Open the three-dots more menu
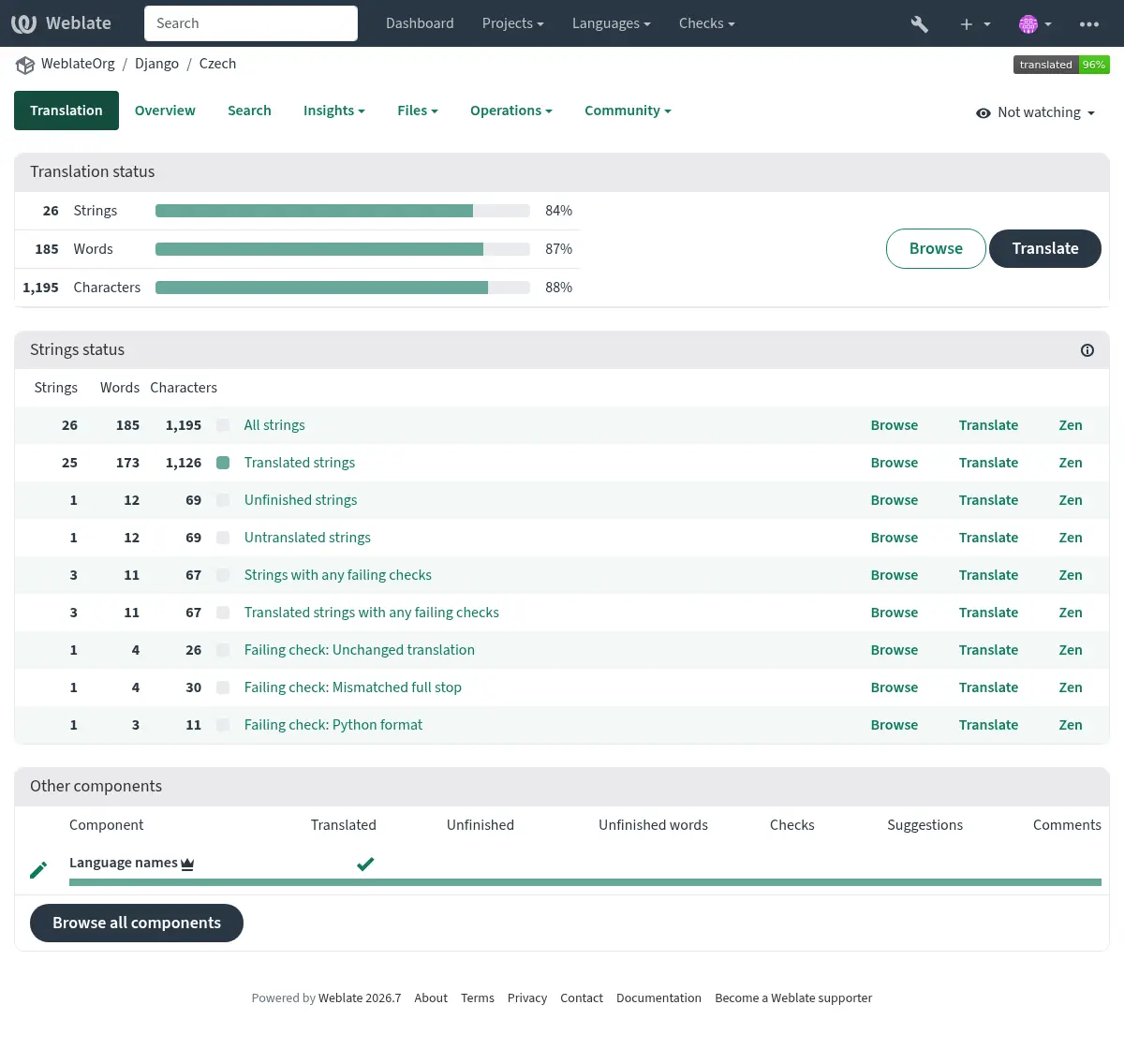The image size is (1124, 1064). (x=1089, y=24)
